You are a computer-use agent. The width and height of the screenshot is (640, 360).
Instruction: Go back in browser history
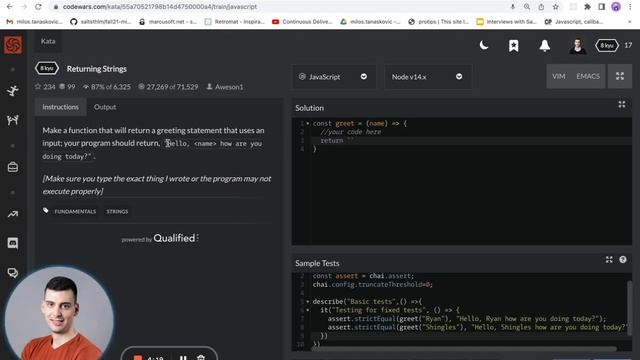[x=10, y=7]
